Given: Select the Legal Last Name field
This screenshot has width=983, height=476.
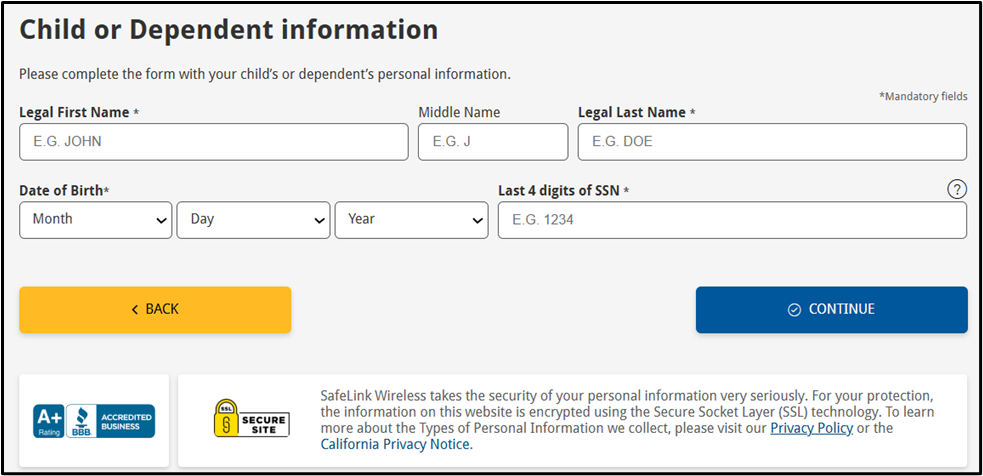Looking at the screenshot, I should click(x=772, y=142).
